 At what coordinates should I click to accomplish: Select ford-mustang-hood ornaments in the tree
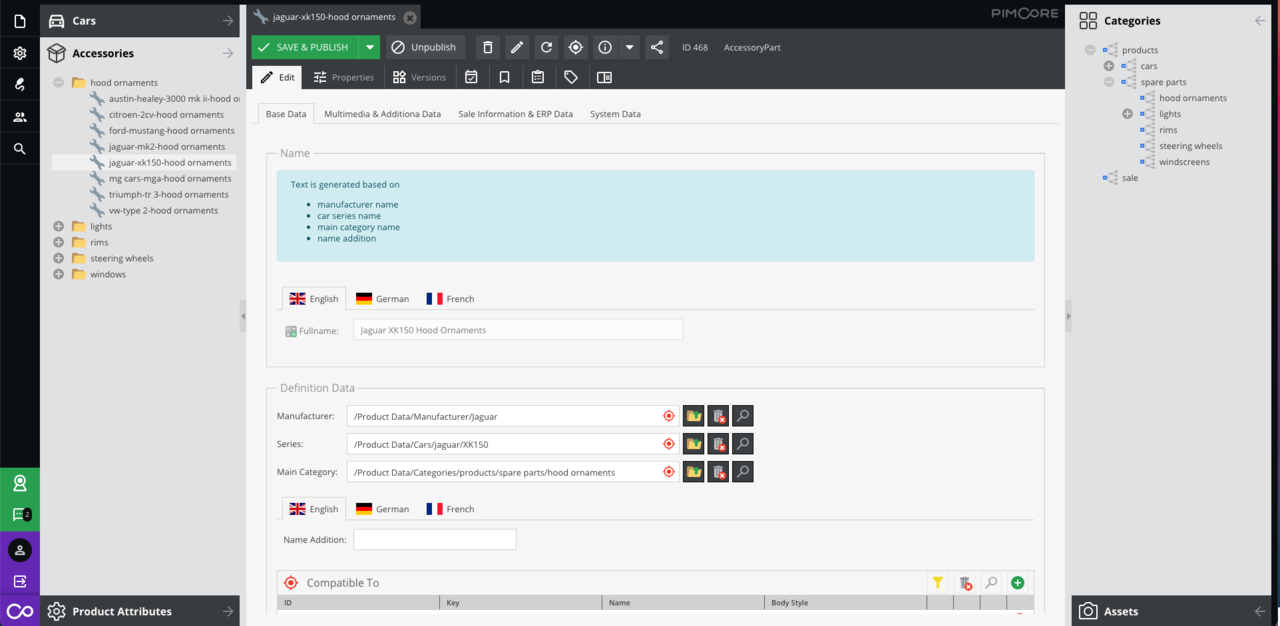click(x=172, y=131)
